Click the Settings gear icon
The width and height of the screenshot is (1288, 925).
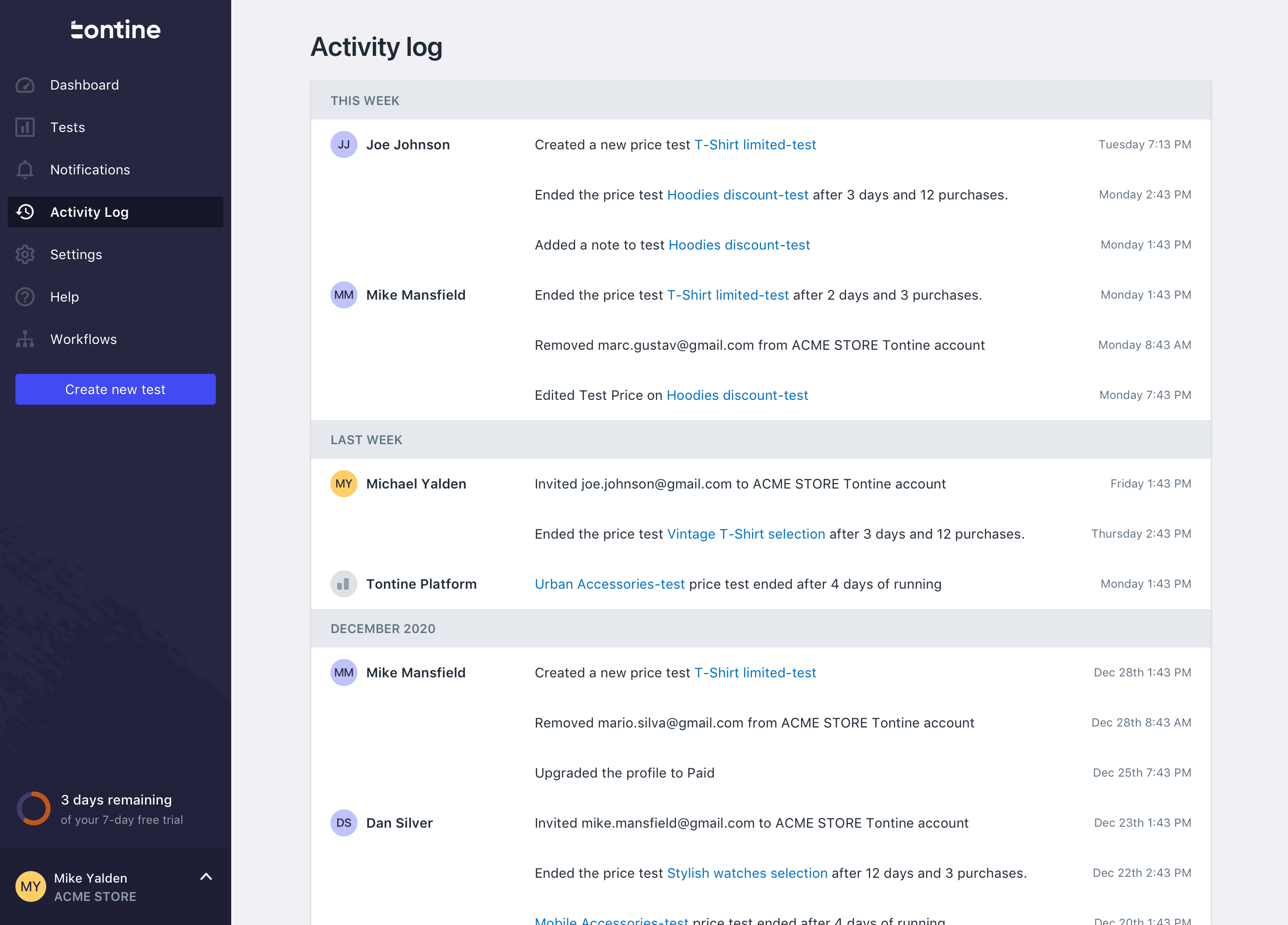click(x=25, y=254)
